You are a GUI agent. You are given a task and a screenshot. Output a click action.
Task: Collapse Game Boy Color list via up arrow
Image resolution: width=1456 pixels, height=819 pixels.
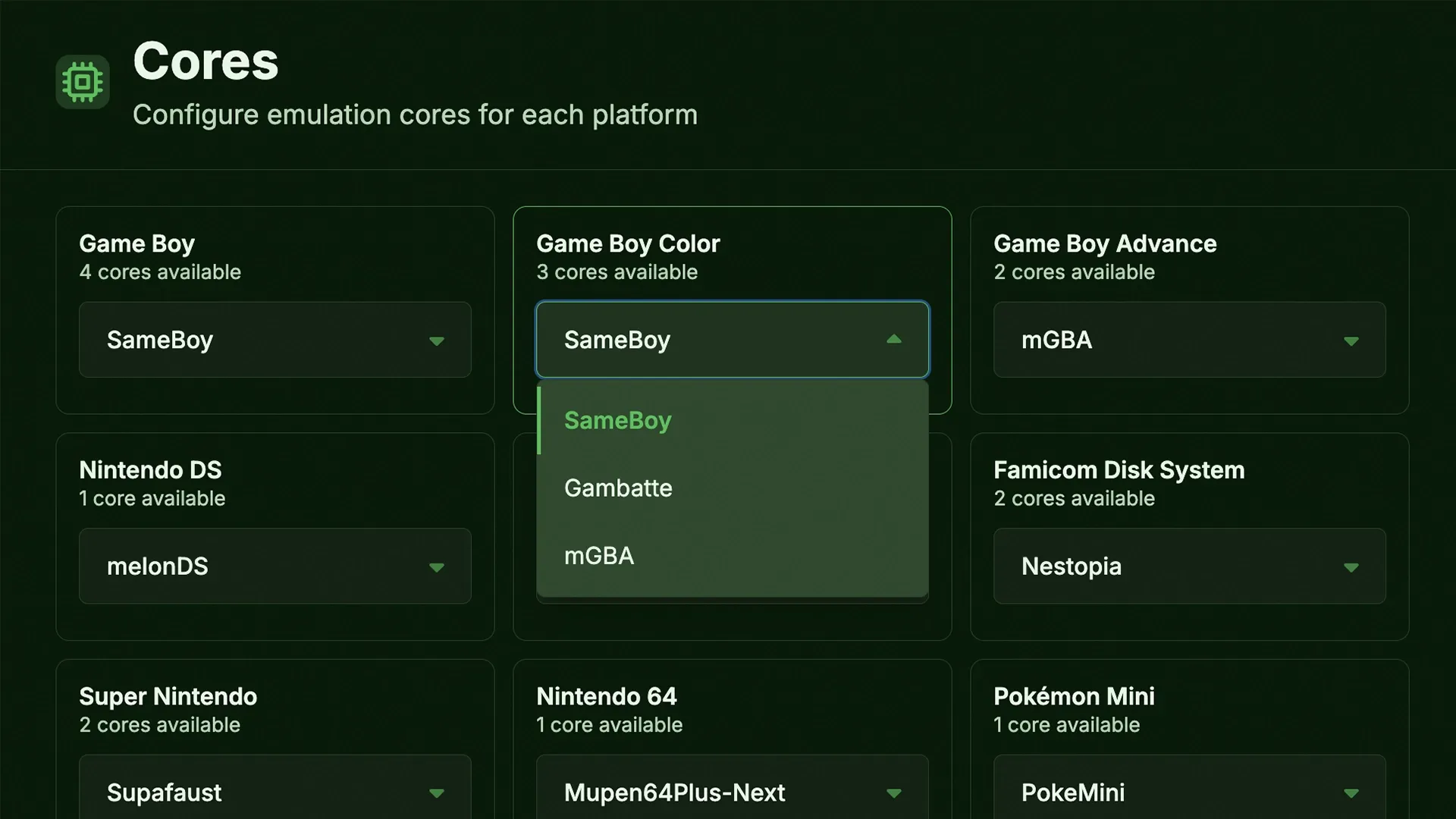coord(894,339)
